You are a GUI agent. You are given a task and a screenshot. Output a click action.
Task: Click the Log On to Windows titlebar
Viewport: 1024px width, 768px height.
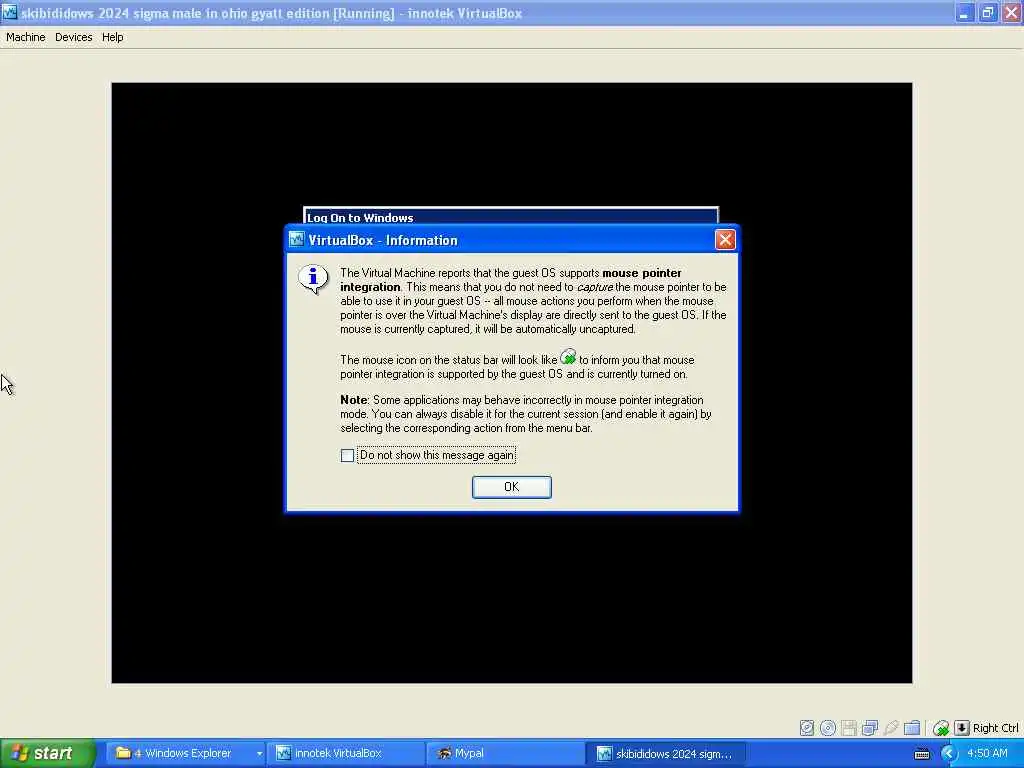click(x=511, y=217)
